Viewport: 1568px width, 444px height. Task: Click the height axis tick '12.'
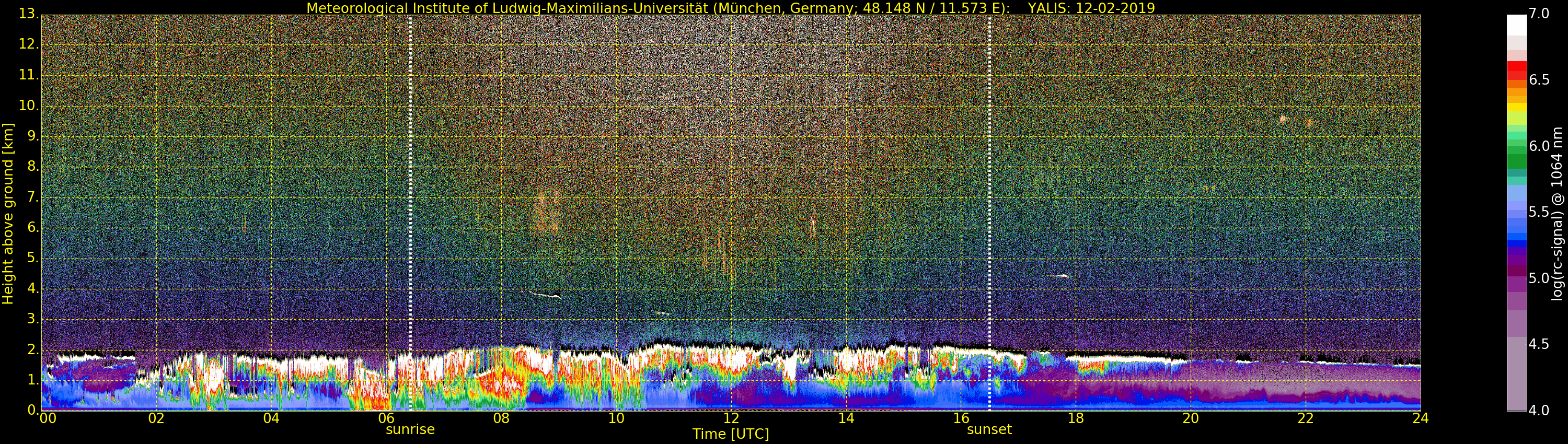29,44
